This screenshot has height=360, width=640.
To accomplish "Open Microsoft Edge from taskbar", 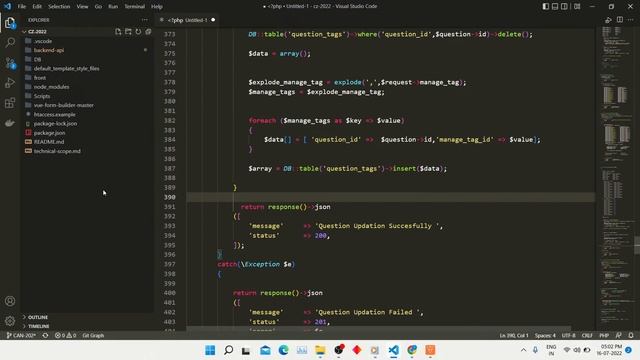I will click(x=283, y=350).
